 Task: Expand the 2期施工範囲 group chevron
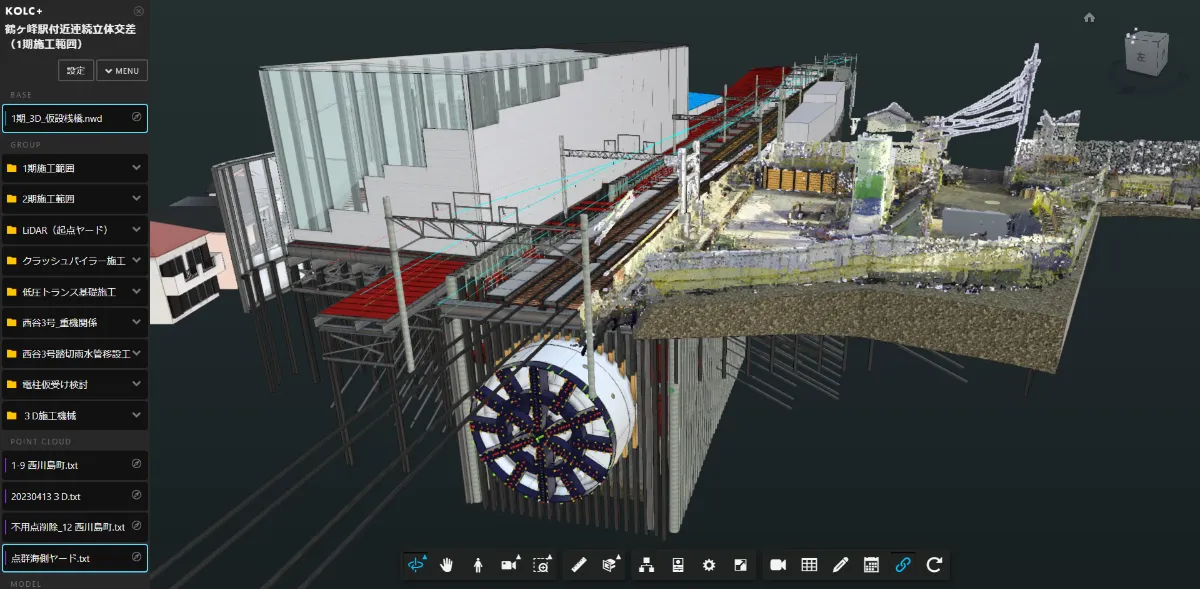(x=137, y=199)
